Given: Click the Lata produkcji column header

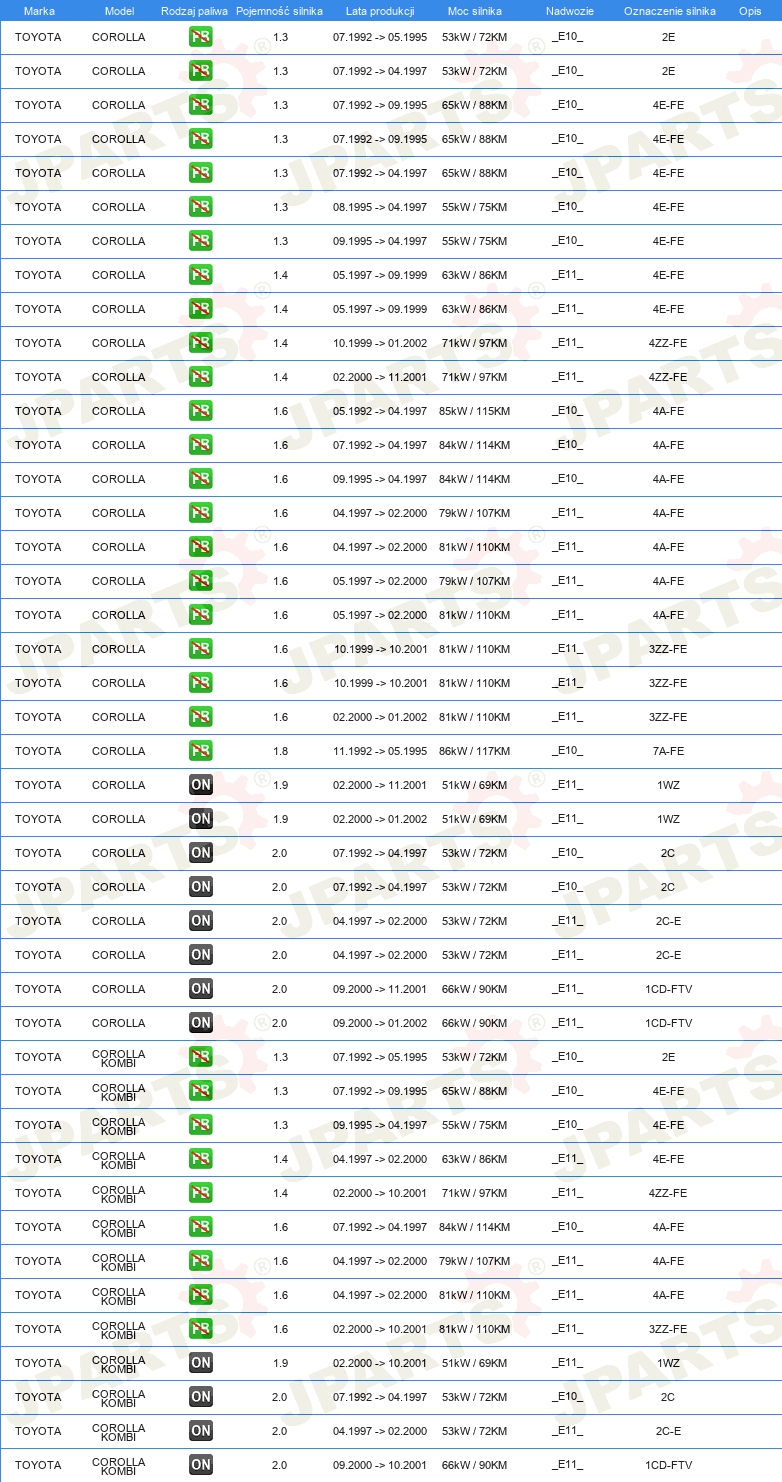Looking at the screenshot, I should pyautogui.click(x=380, y=11).
